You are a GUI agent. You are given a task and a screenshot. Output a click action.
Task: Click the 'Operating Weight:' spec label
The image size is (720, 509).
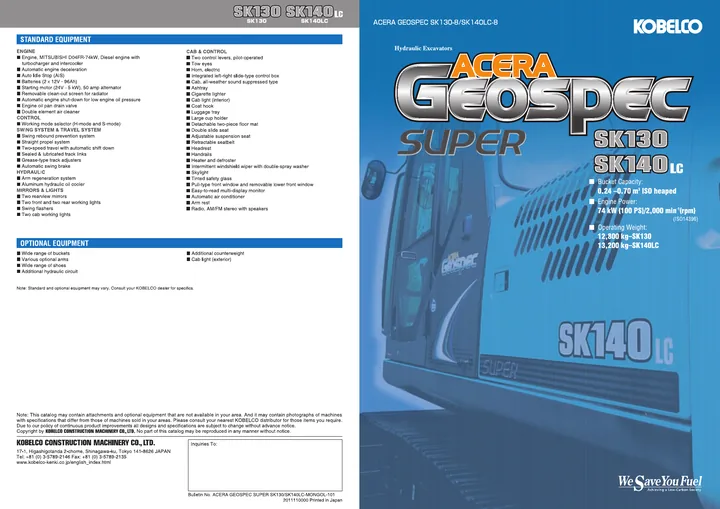(x=622, y=227)
